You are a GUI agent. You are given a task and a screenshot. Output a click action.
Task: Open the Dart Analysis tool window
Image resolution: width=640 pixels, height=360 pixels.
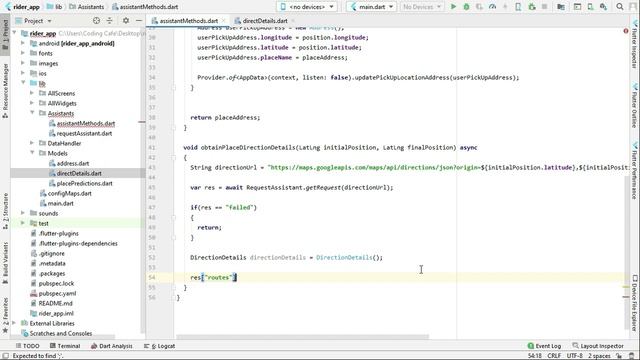click(111, 346)
